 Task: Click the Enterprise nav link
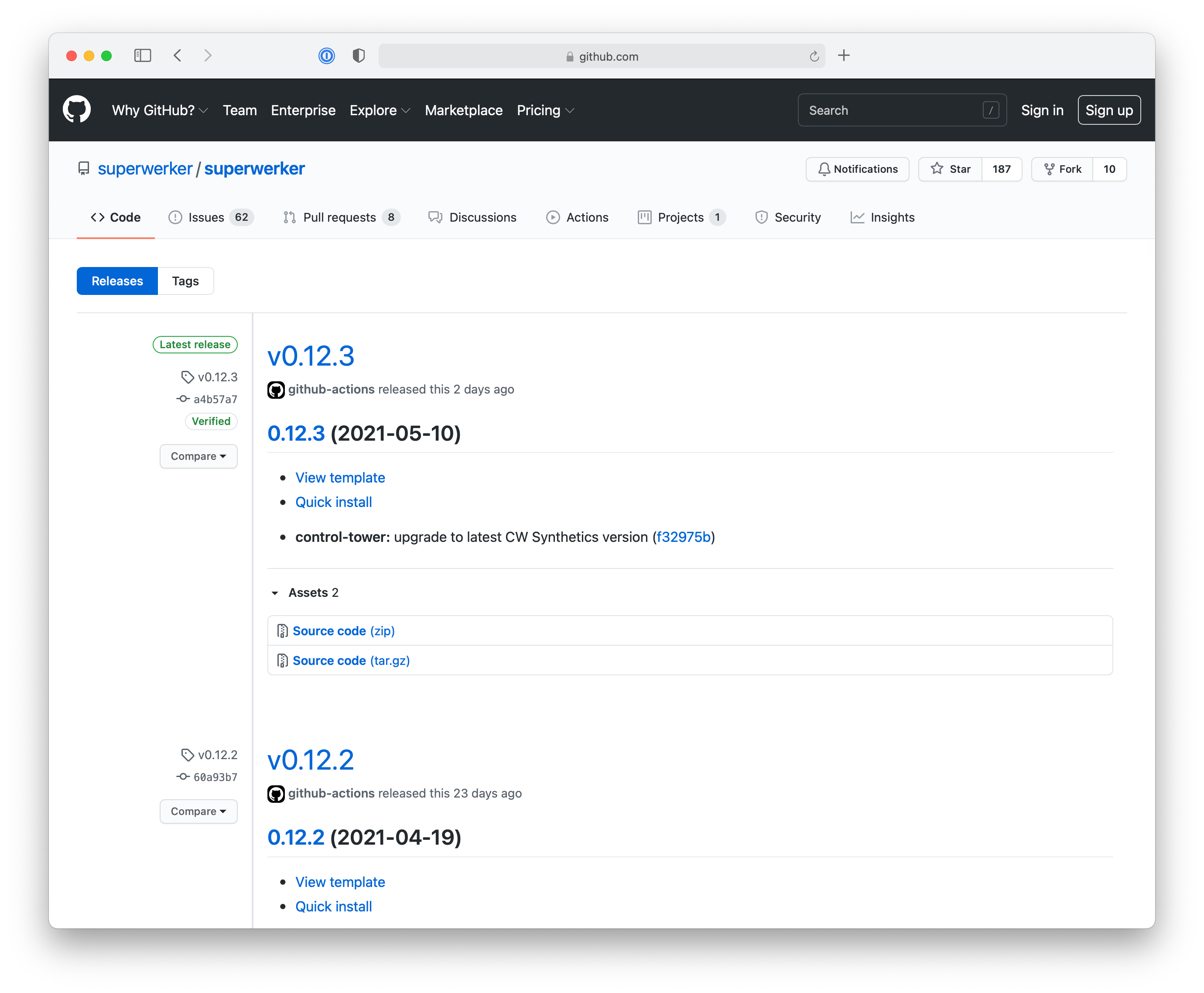[x=303, y=110]
